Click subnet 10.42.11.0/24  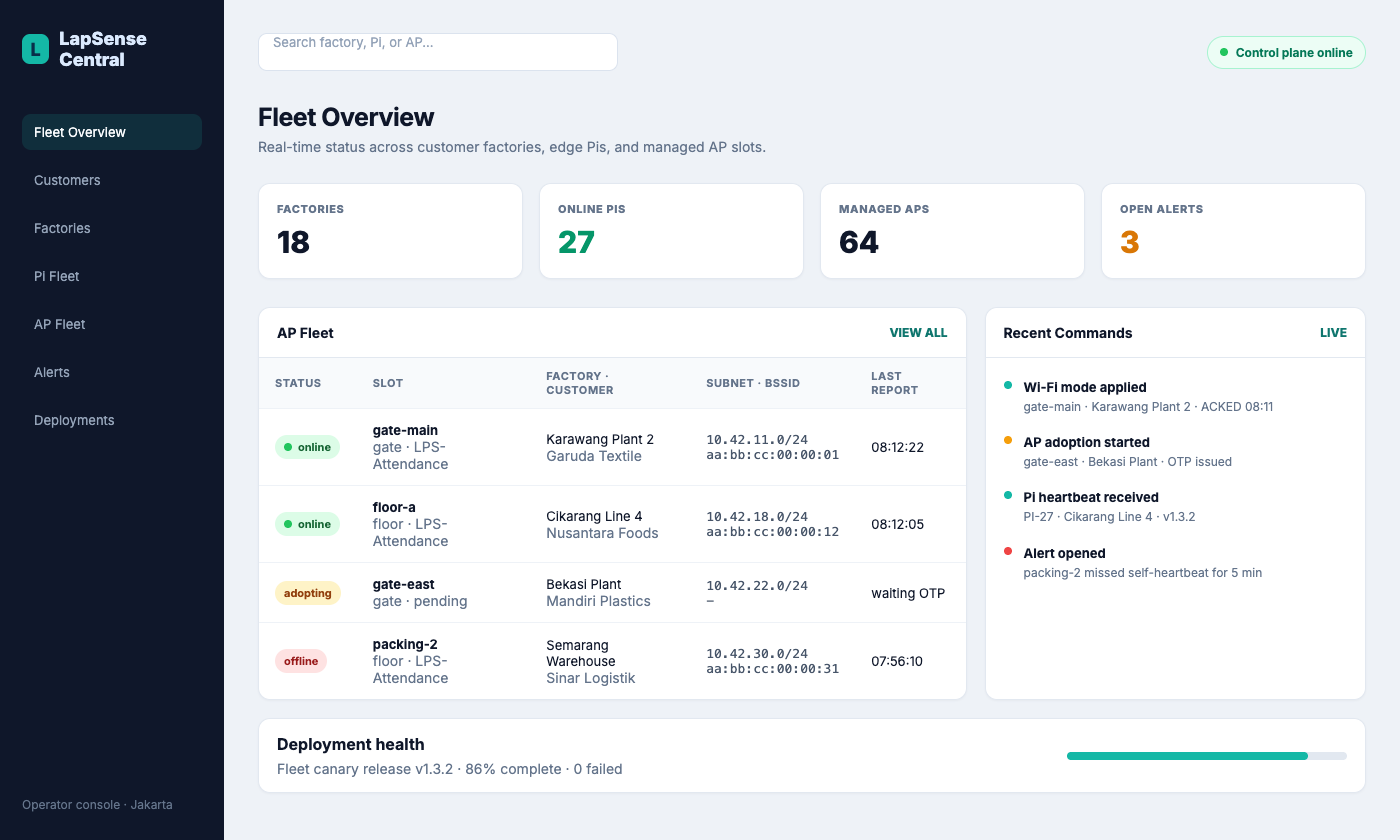[757, 439]
